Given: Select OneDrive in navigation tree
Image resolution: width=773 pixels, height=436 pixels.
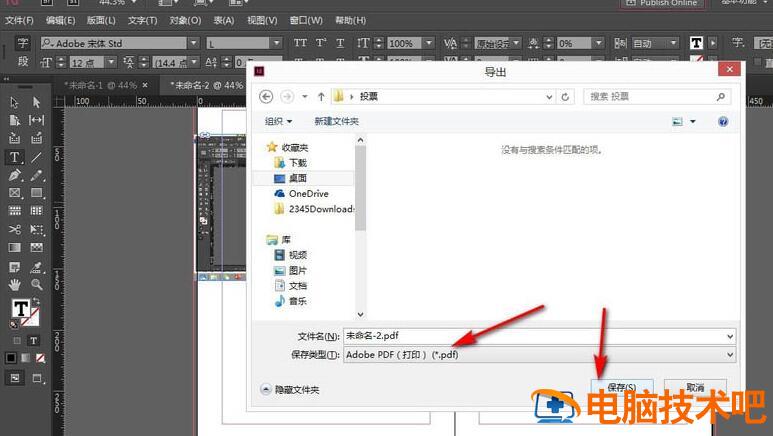Looking at the screenshot, I should (x=309, y=193).
